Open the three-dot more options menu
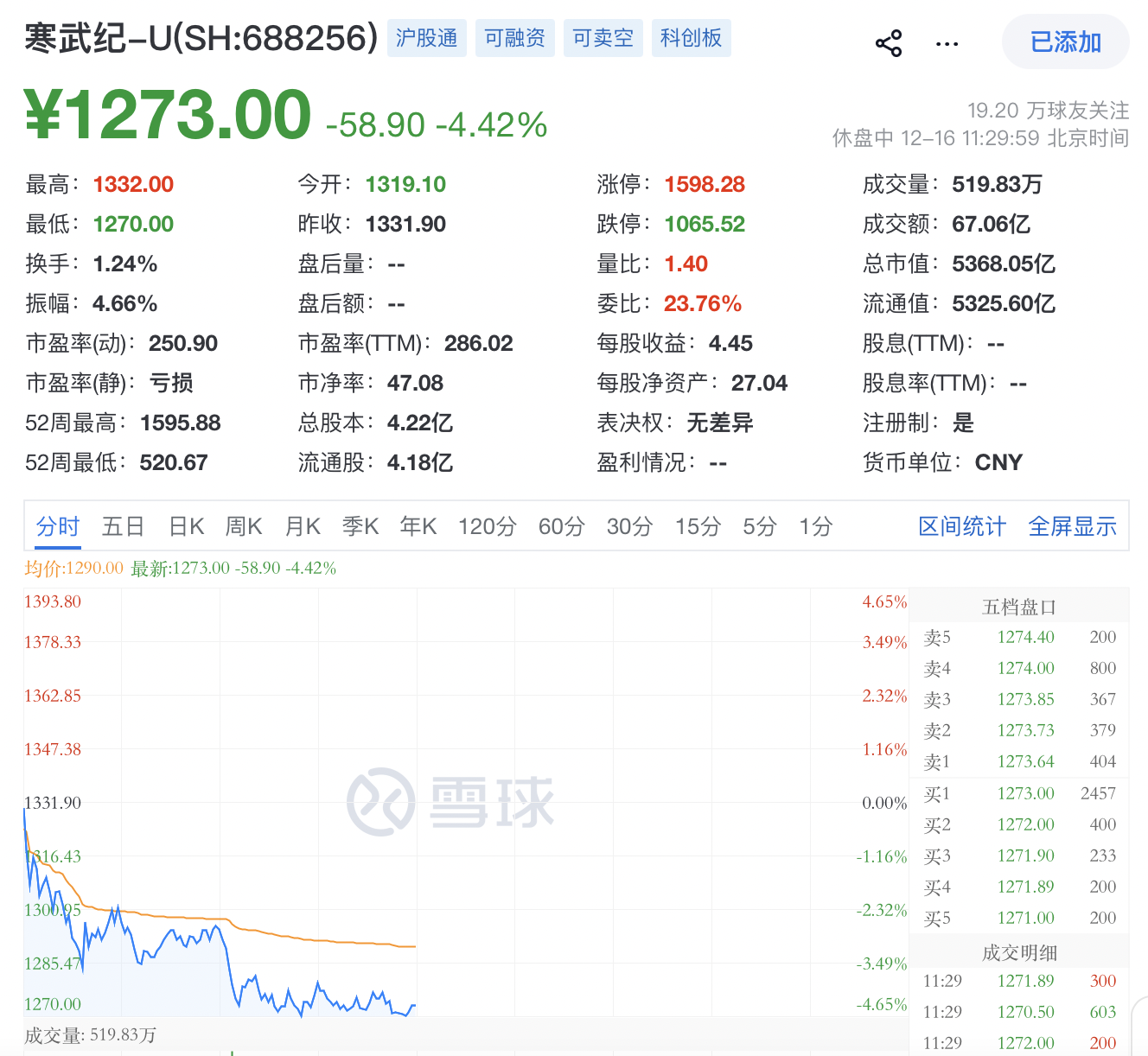Screen dimensions: 1148x1056 click(947, 43)
